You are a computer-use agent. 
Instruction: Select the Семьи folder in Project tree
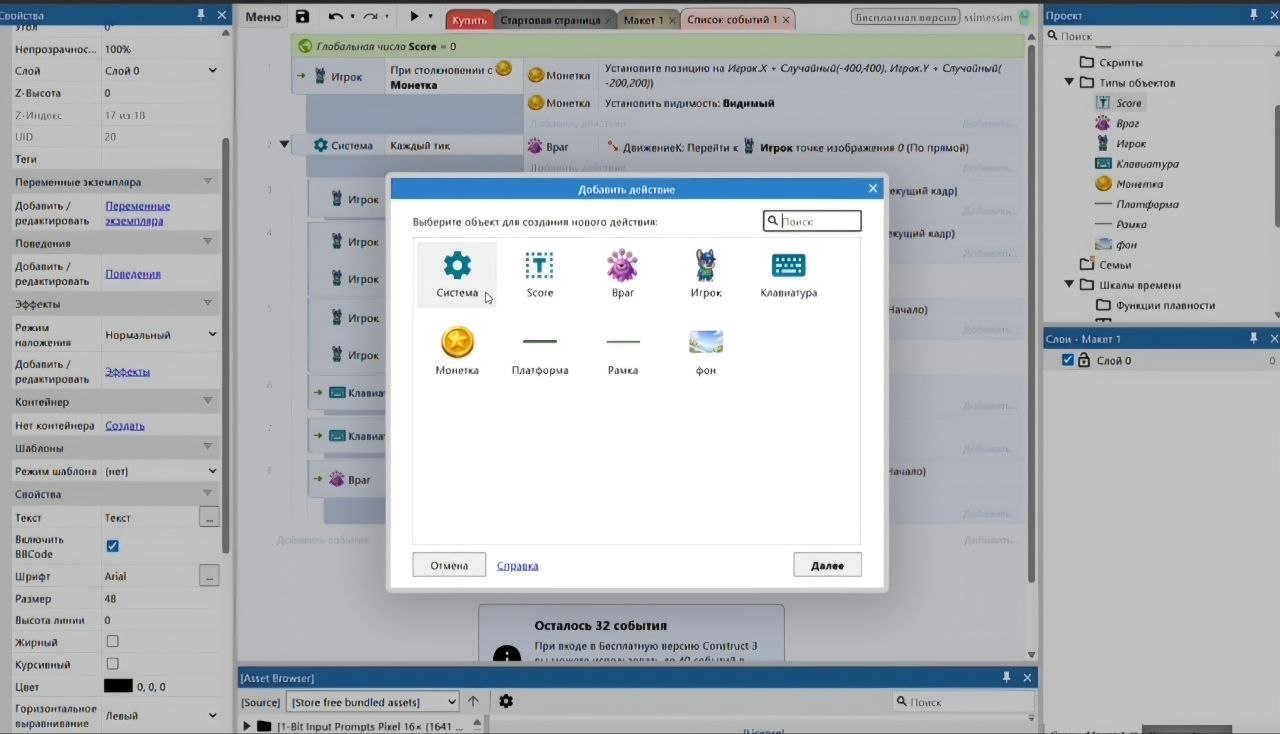(x=1115, y=265)
